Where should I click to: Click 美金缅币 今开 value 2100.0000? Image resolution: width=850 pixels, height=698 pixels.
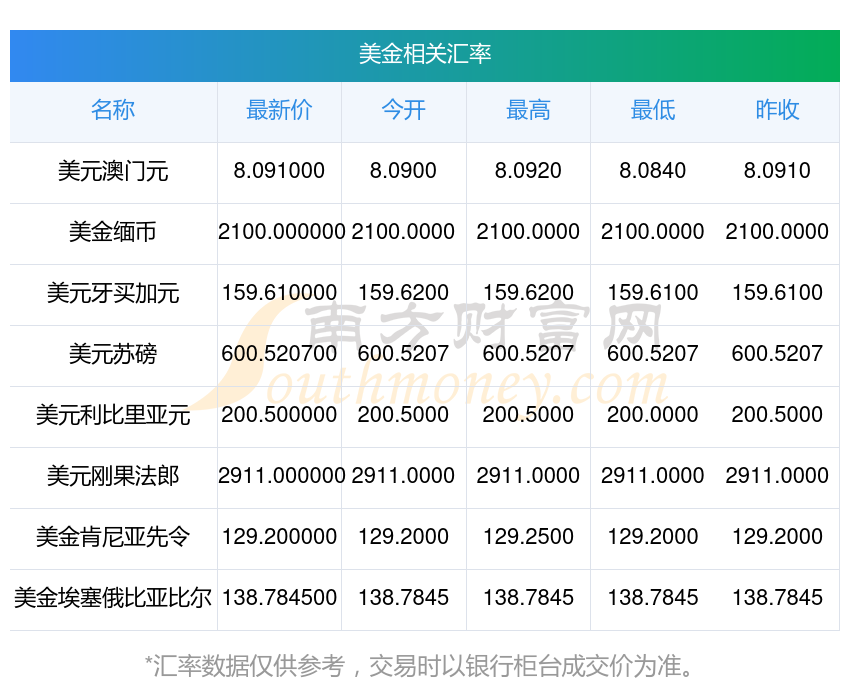pyautogui.click(x=403, y=232)
